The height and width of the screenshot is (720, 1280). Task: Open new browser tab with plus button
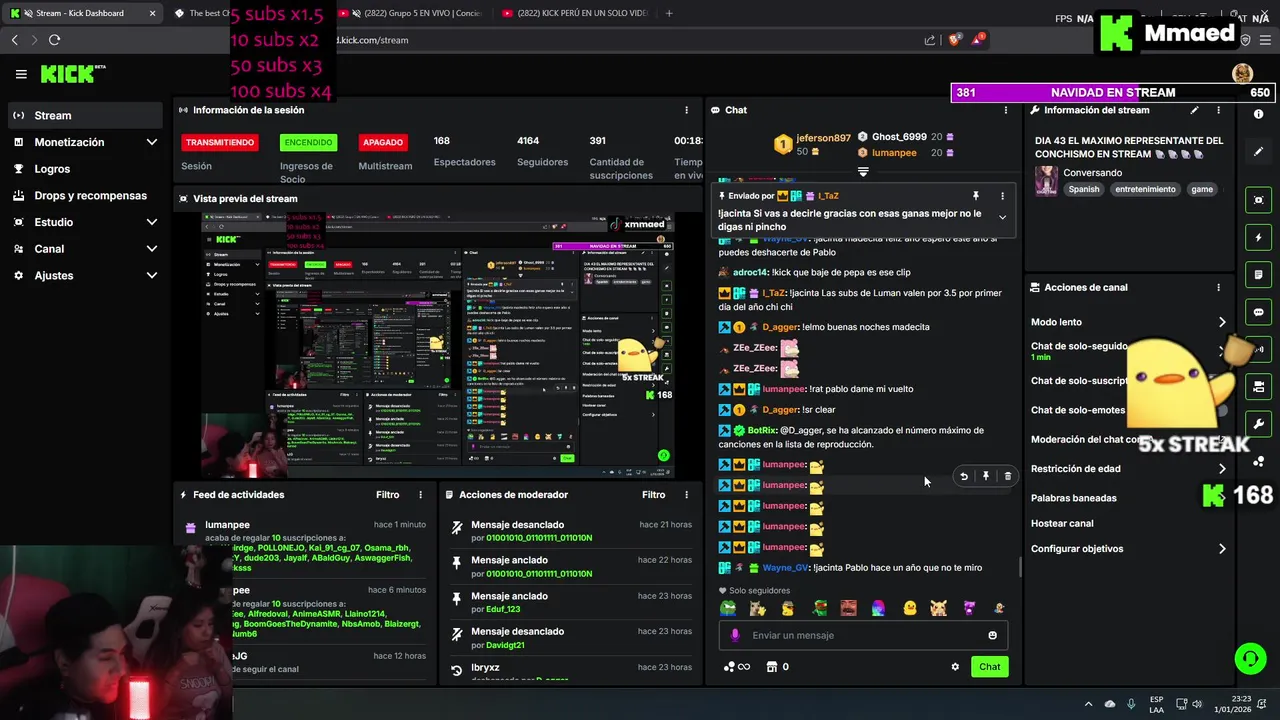[669, 13]
